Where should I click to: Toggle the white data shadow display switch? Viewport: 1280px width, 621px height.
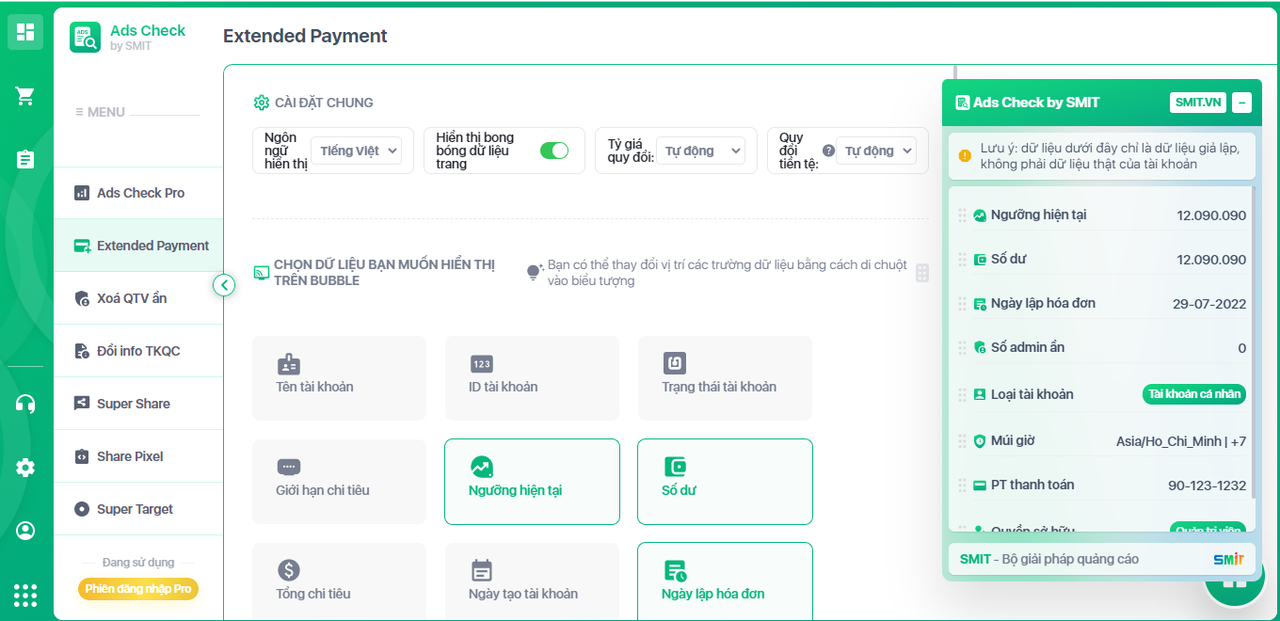click(553, 151)
